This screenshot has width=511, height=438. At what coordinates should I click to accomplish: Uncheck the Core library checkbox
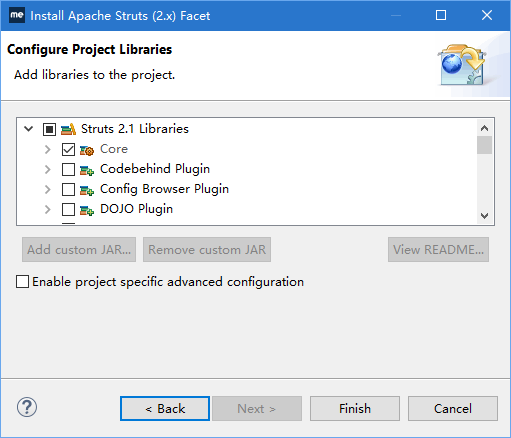pos(68,149)
